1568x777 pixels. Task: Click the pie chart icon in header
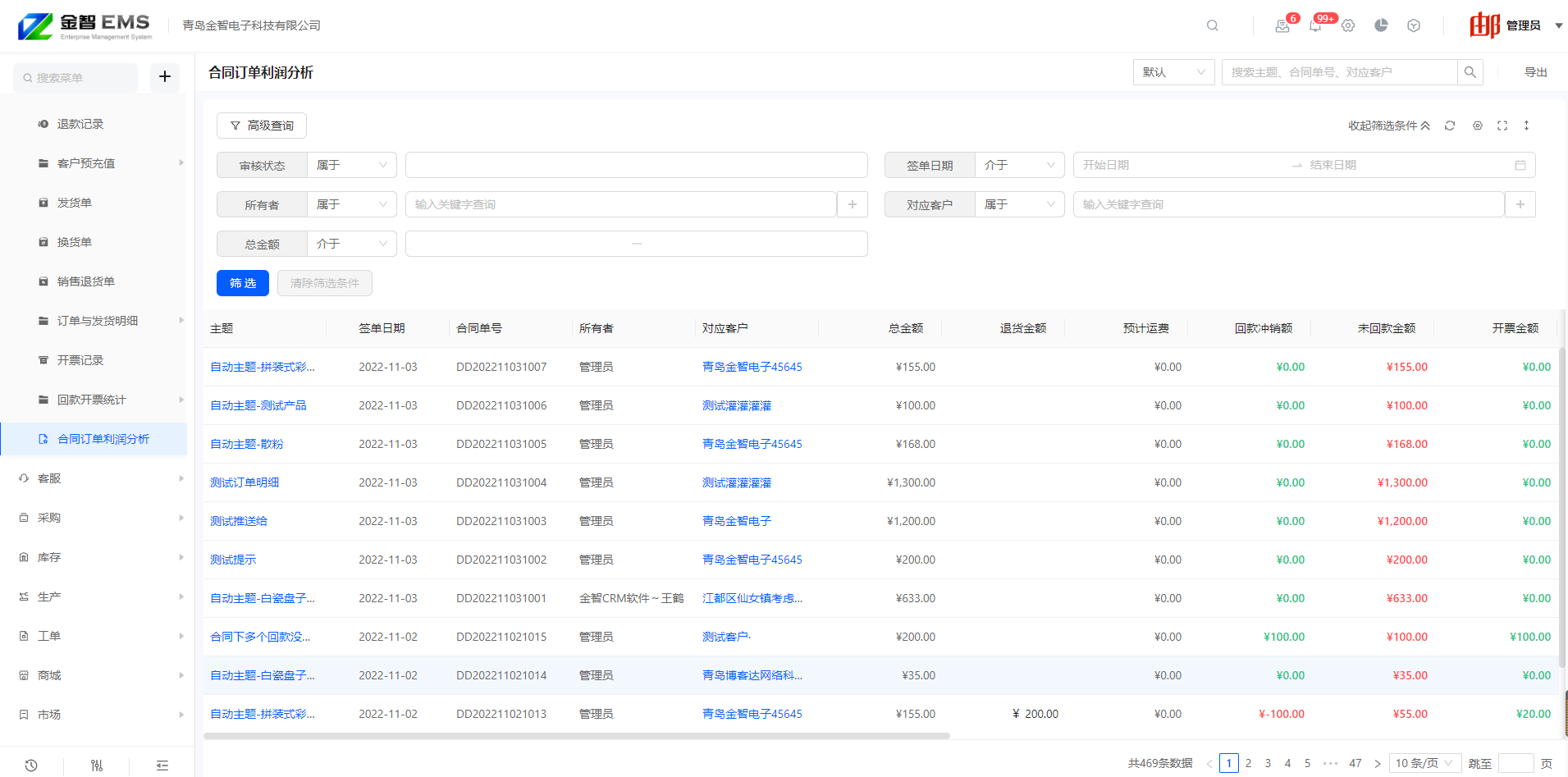coord(1381,25)
